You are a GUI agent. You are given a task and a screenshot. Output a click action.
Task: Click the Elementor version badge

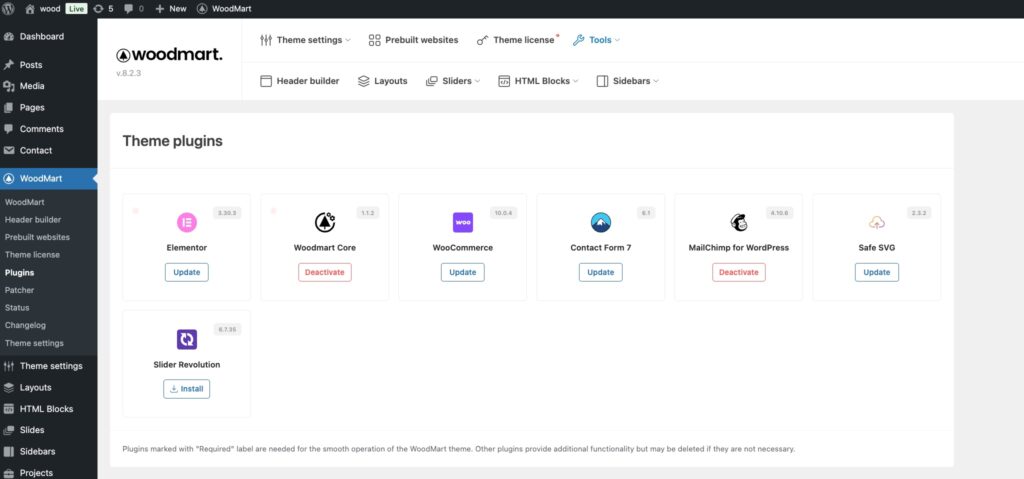pyautogui.click(x=228, y=213)
